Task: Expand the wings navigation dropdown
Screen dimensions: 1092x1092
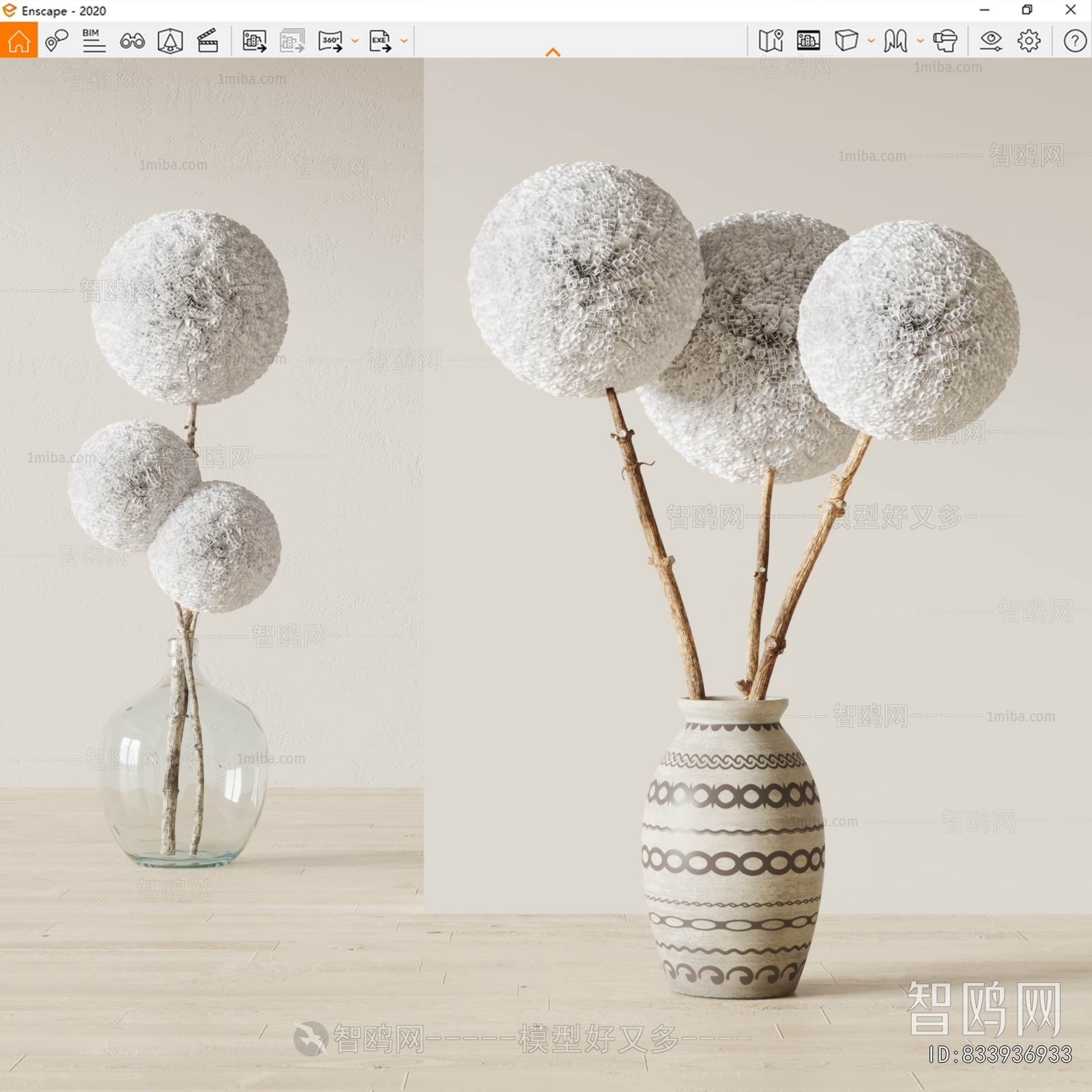Action: point(920,41)
